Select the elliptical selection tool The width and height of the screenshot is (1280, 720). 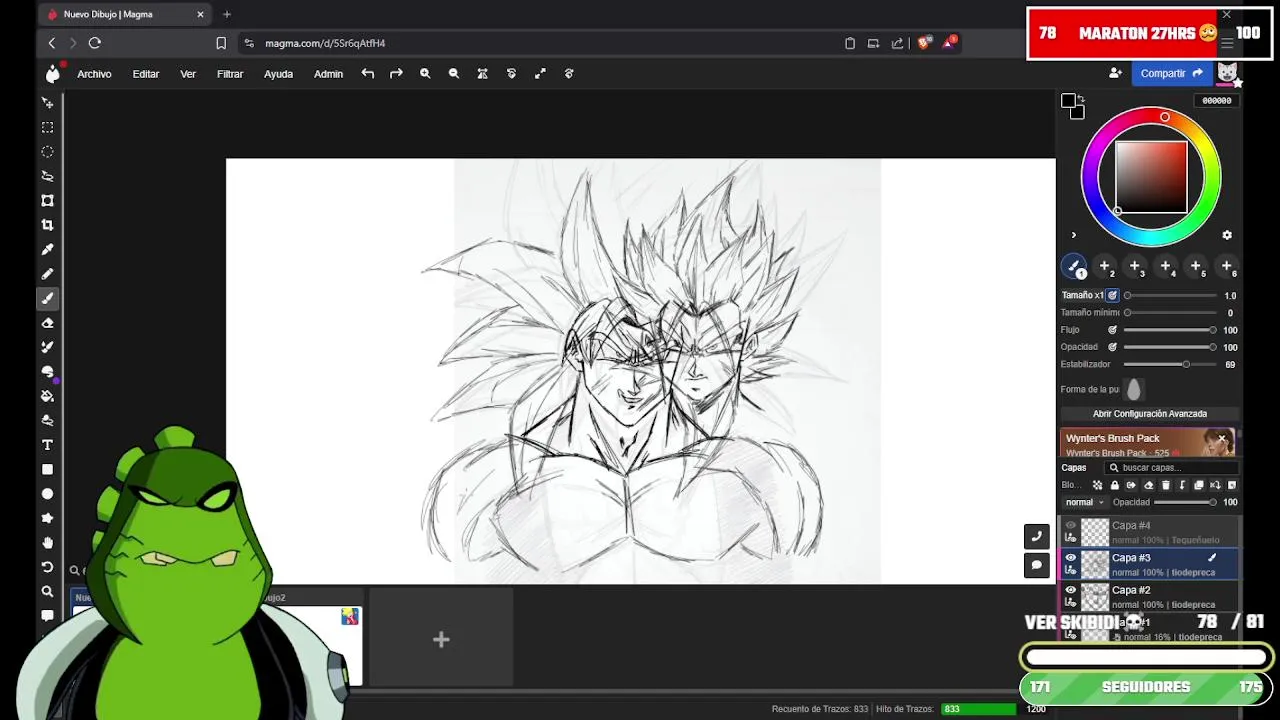coord(47,152)
